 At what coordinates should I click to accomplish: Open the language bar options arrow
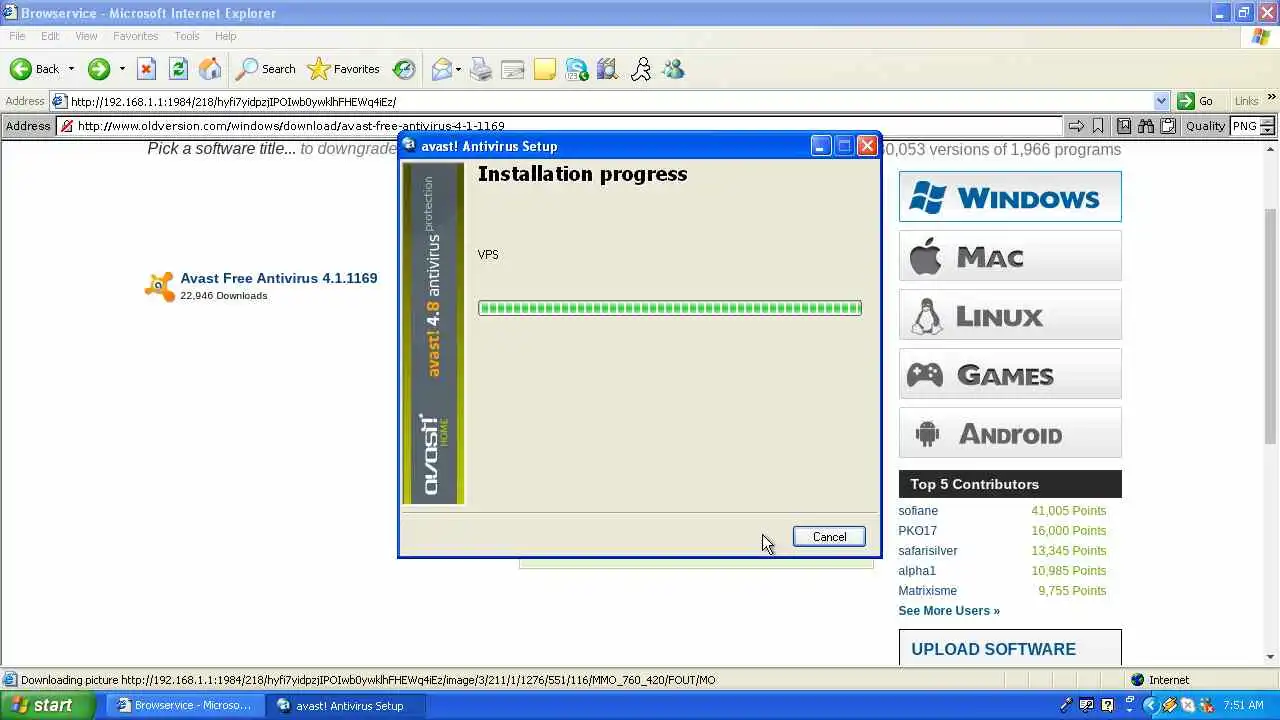(x=1130, y=712)
